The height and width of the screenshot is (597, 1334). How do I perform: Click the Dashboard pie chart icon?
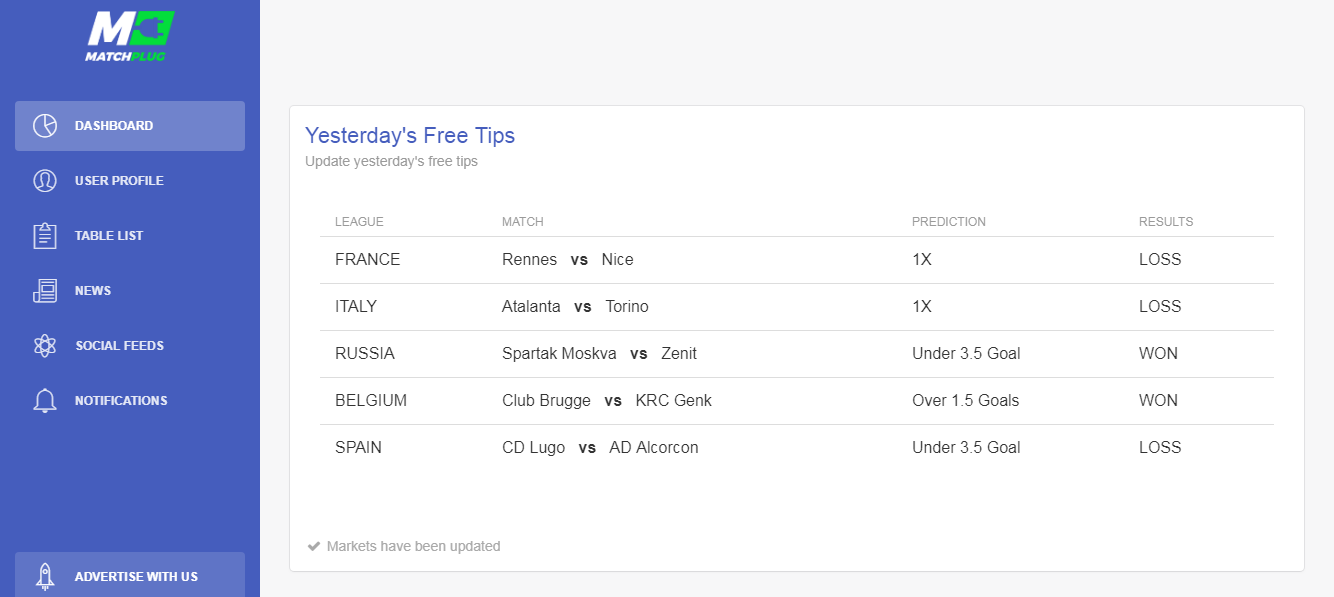pos(45,126)
